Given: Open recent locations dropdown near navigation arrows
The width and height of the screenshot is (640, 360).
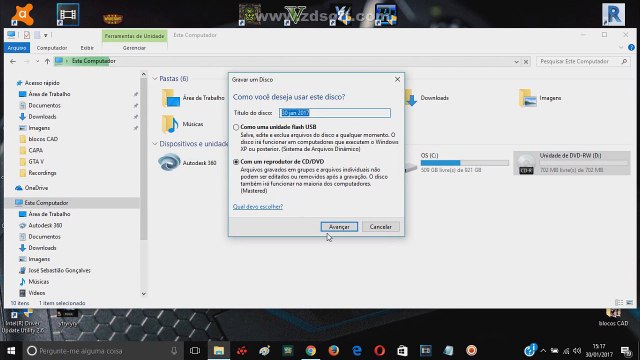Looking at the screenshot, I should [37, 61].
